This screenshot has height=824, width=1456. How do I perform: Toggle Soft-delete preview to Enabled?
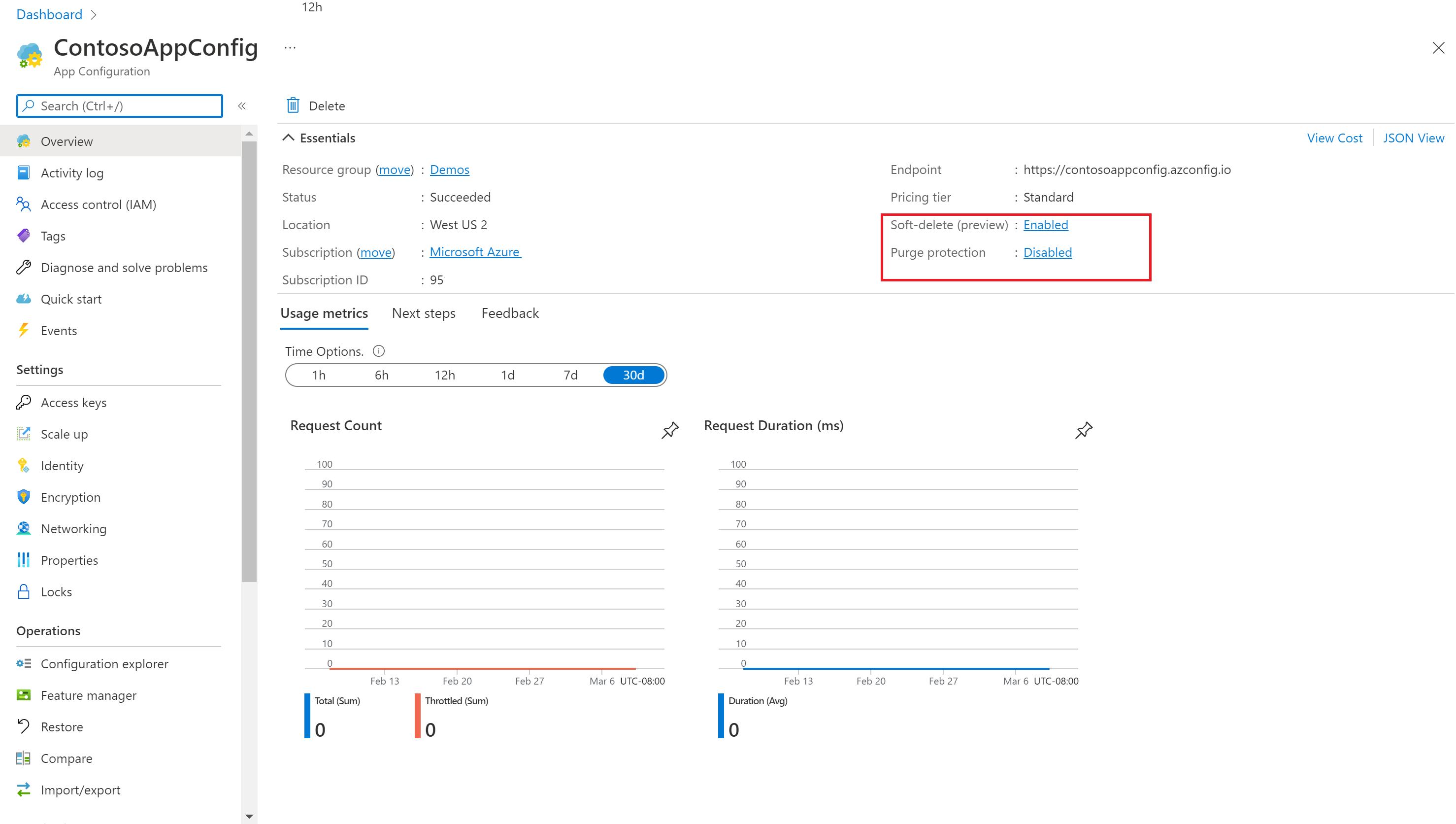(1045, 224)
